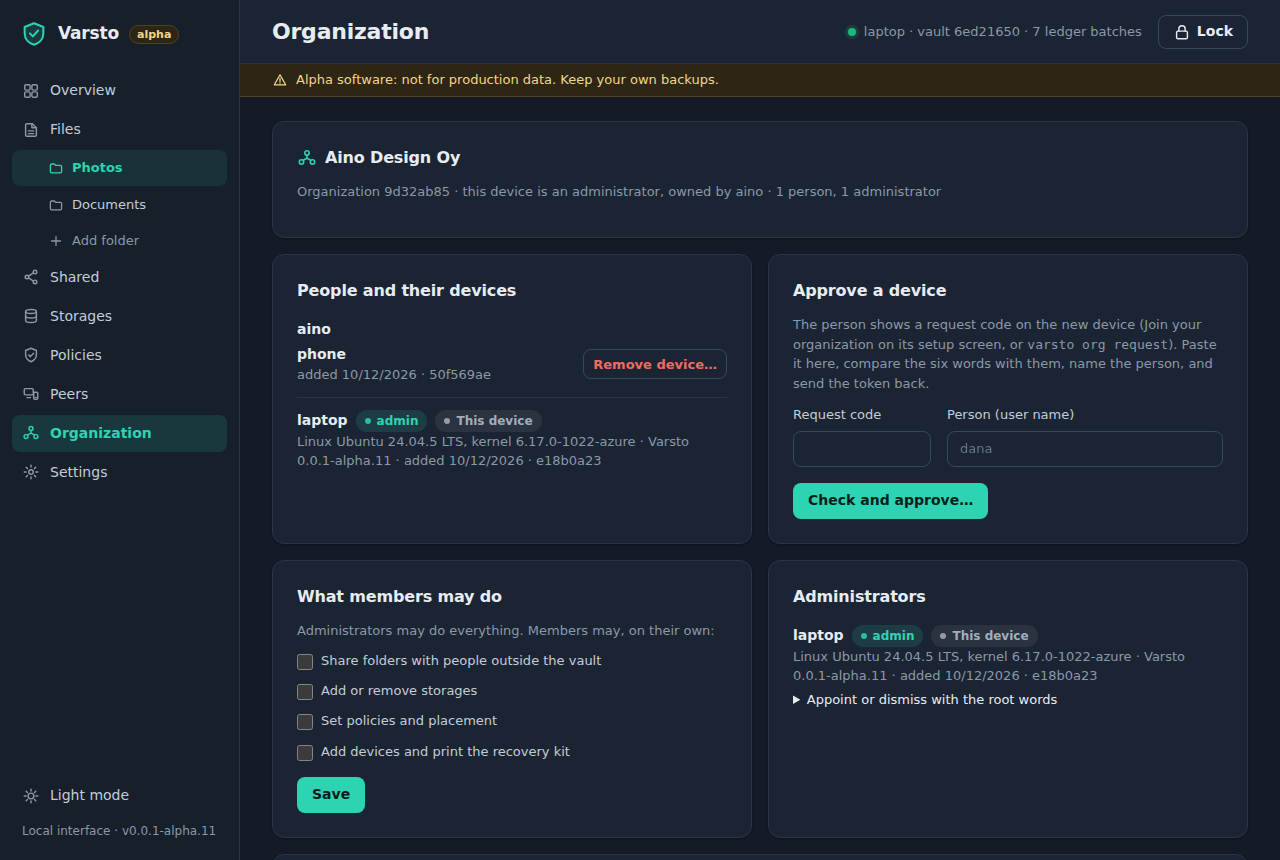The height and width of the screenshot is (860, 1280).
Task: Click the Organization network icon in sidebar
Action: 31,433
